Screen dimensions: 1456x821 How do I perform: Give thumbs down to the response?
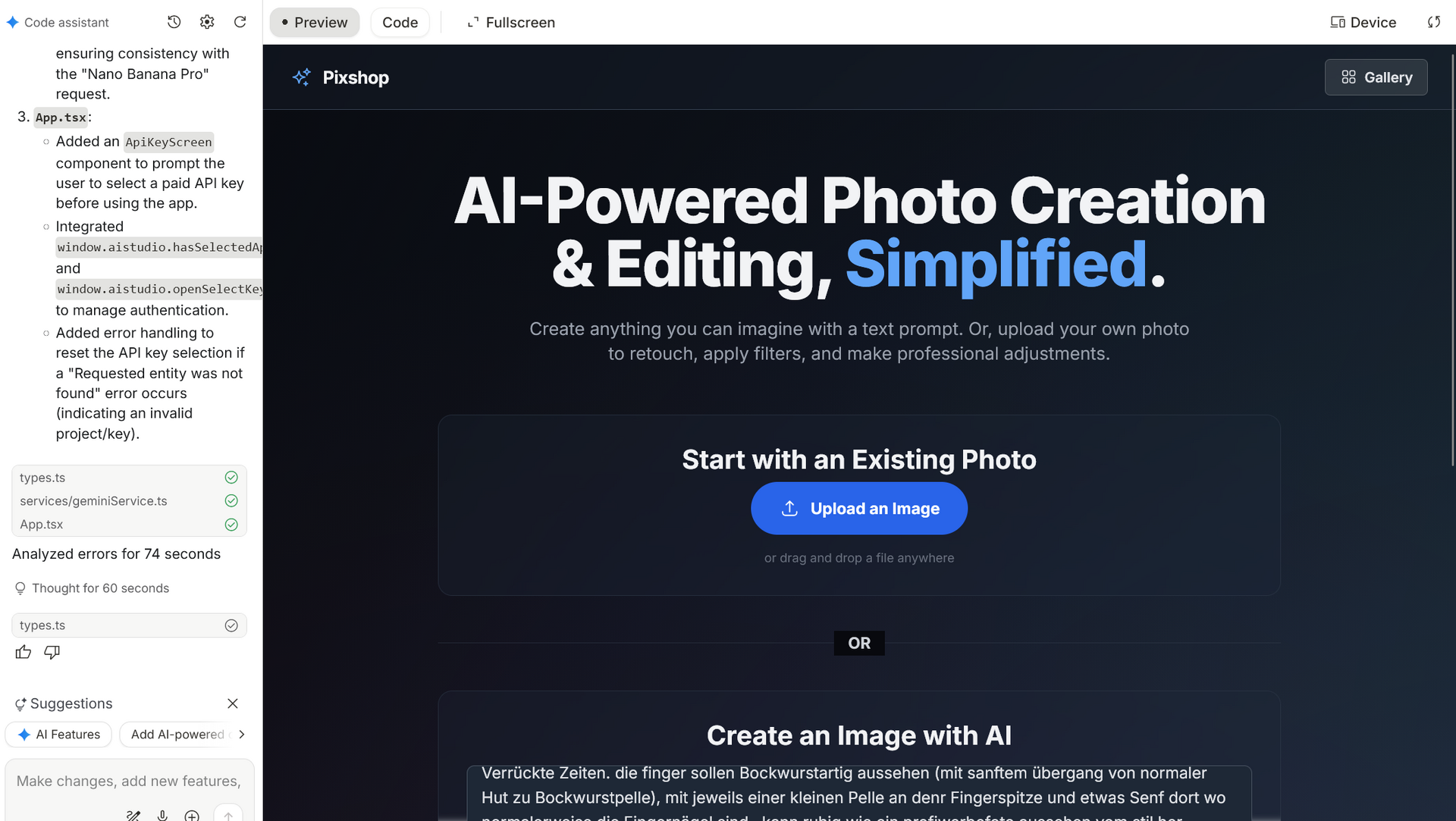pyautogui.click(x=52, y=652)
